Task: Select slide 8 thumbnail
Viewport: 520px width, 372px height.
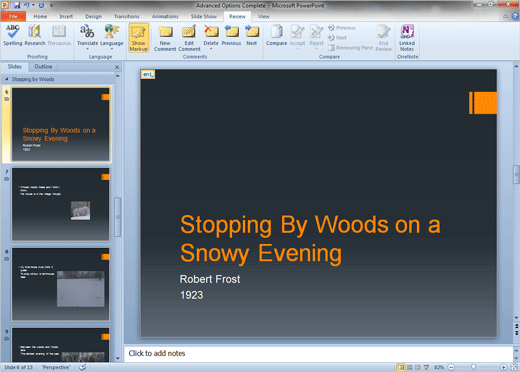Action: click(x=61, y=284)
